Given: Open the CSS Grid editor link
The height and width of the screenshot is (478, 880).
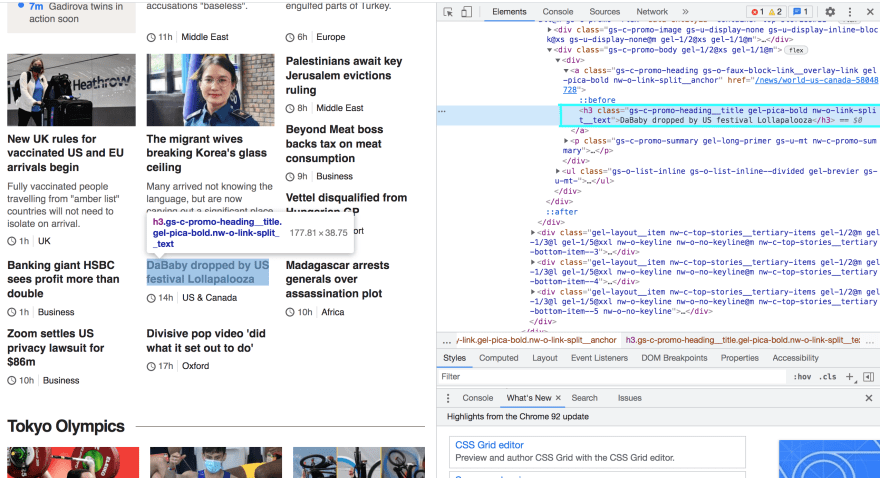Looking at the screenshot, I should pos(489,445).
